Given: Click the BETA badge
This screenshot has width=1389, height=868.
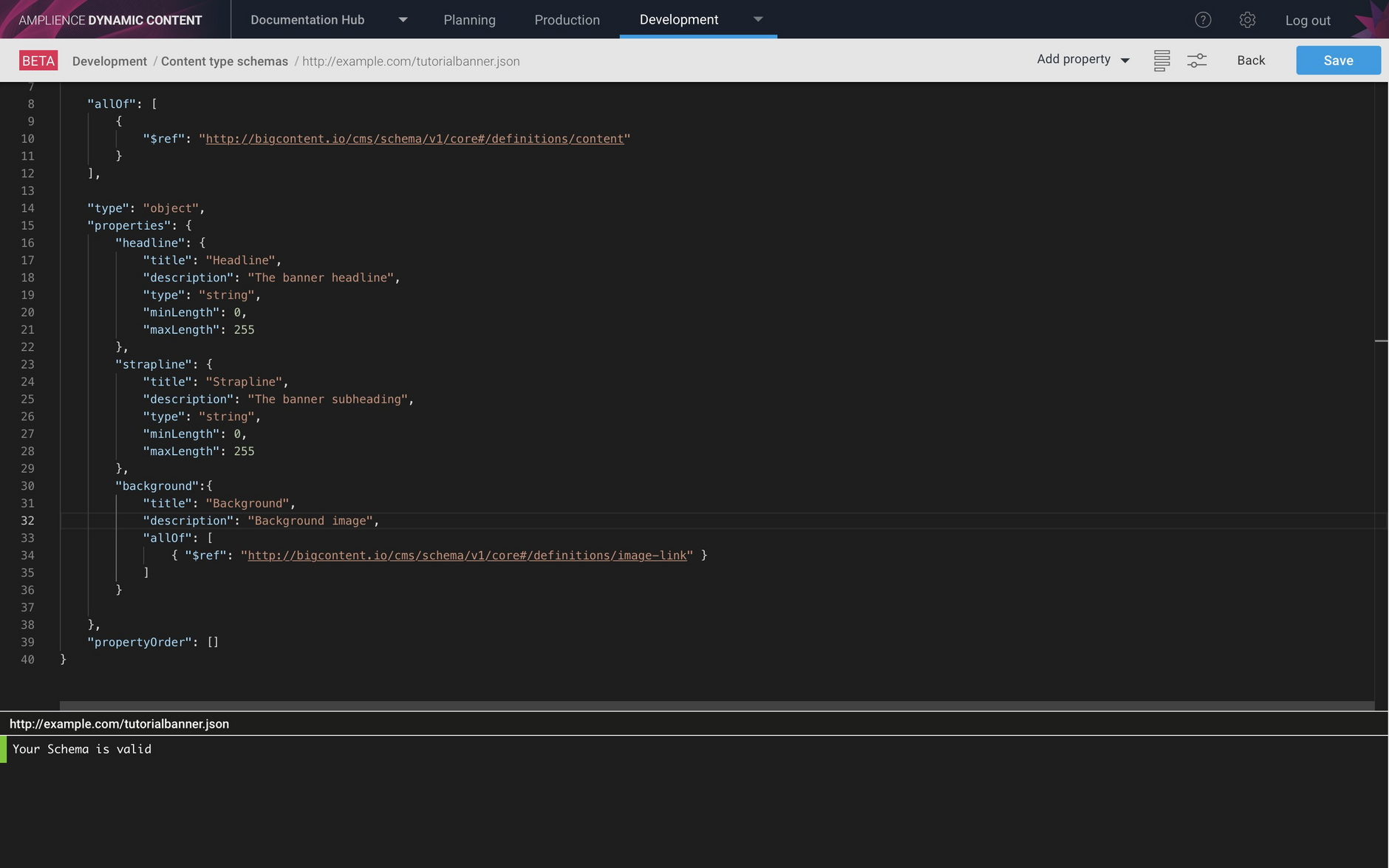Looking at the screenshot, I should pos(38,60).
